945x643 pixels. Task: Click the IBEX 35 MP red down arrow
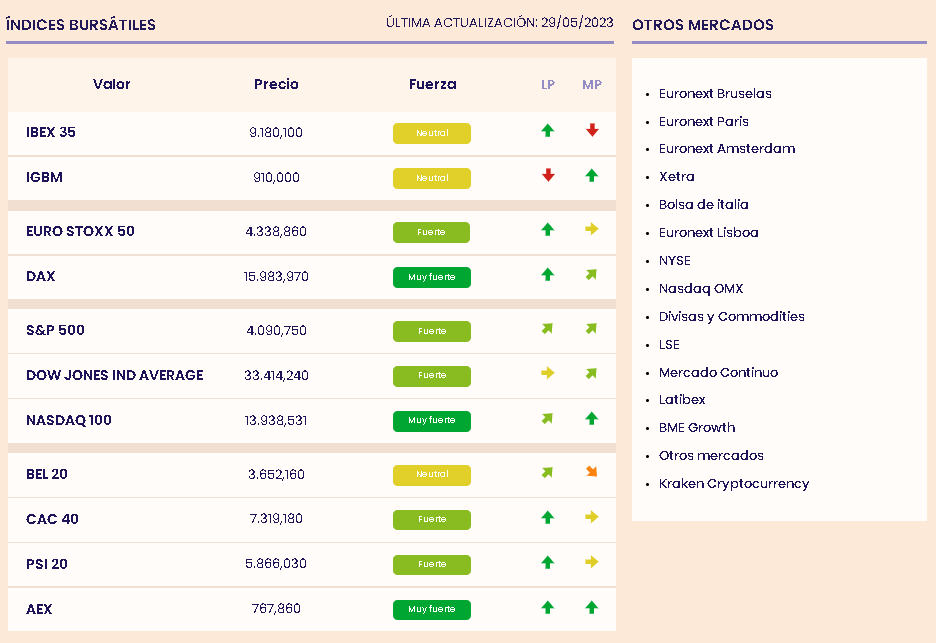592,130
